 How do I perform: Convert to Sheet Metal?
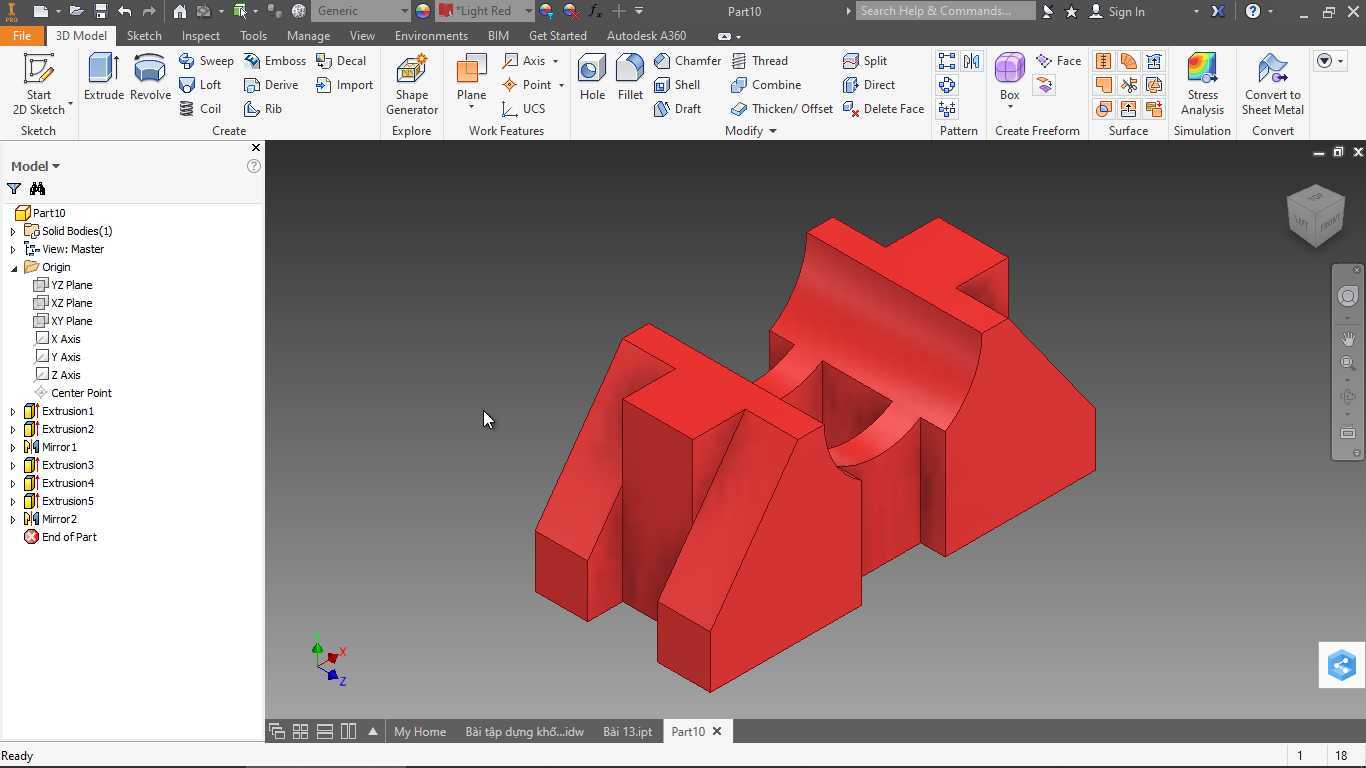coord(1273,84)
